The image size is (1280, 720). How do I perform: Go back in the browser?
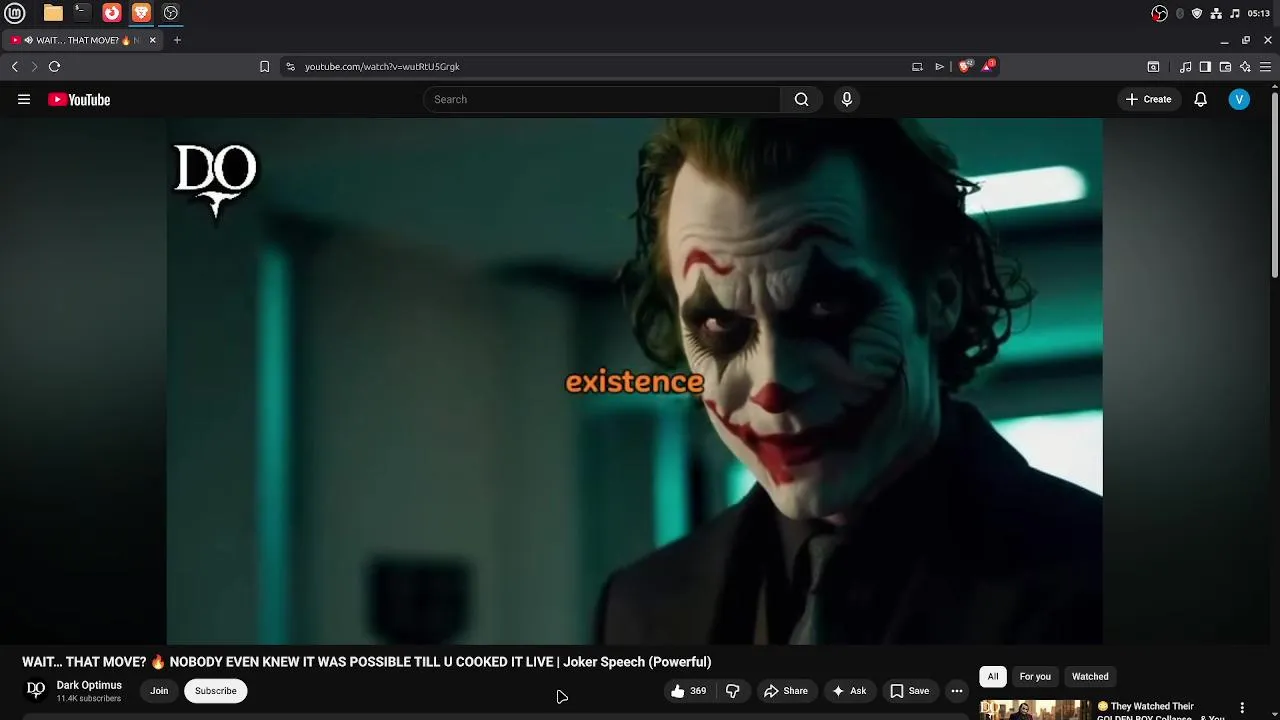pos(15,66)
